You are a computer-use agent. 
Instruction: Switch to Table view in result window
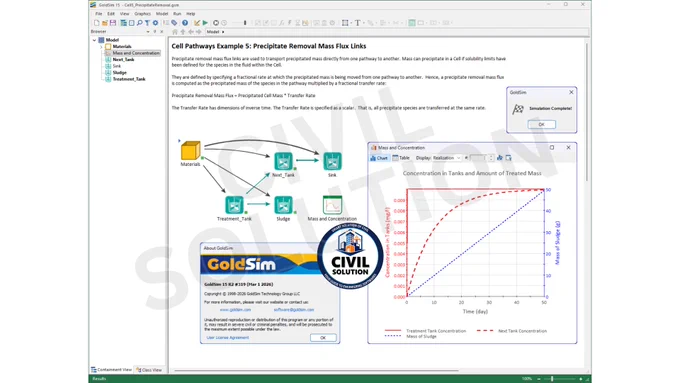point(401,158)
